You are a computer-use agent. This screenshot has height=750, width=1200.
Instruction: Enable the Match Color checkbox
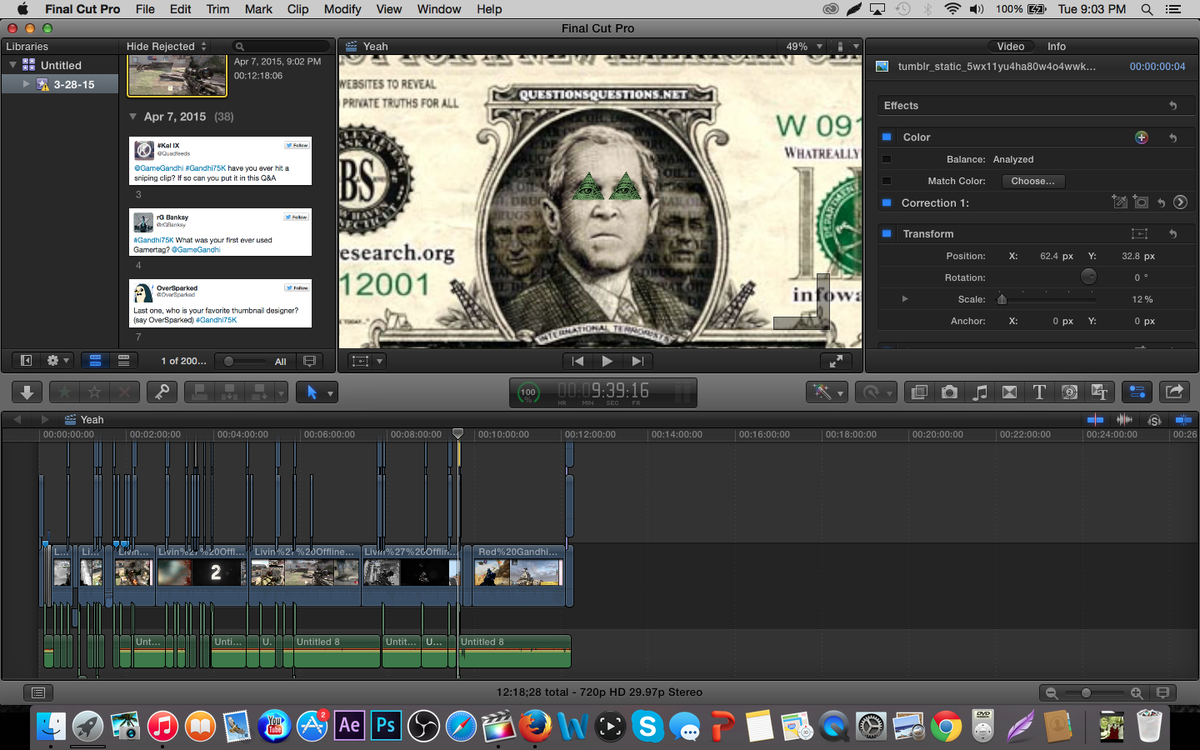(886, 181)
